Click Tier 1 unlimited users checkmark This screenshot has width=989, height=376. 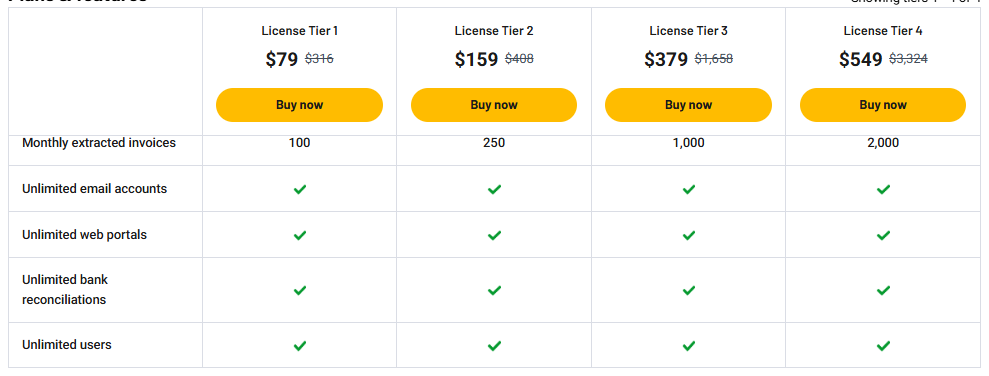300,345
